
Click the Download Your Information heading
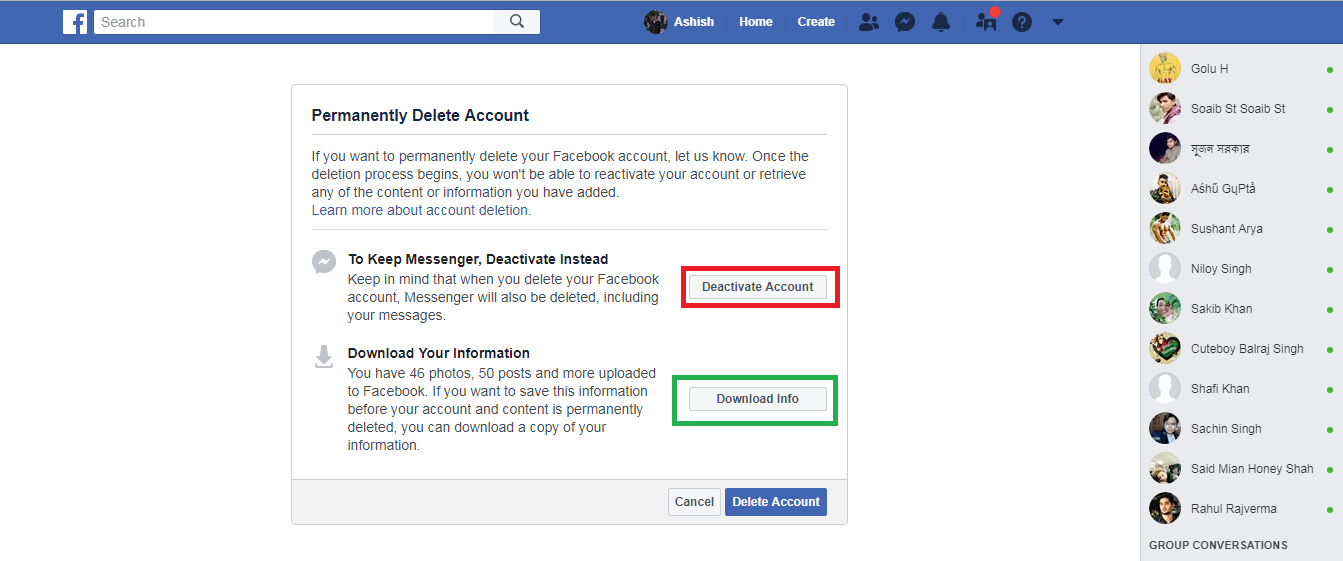point(439,353)
